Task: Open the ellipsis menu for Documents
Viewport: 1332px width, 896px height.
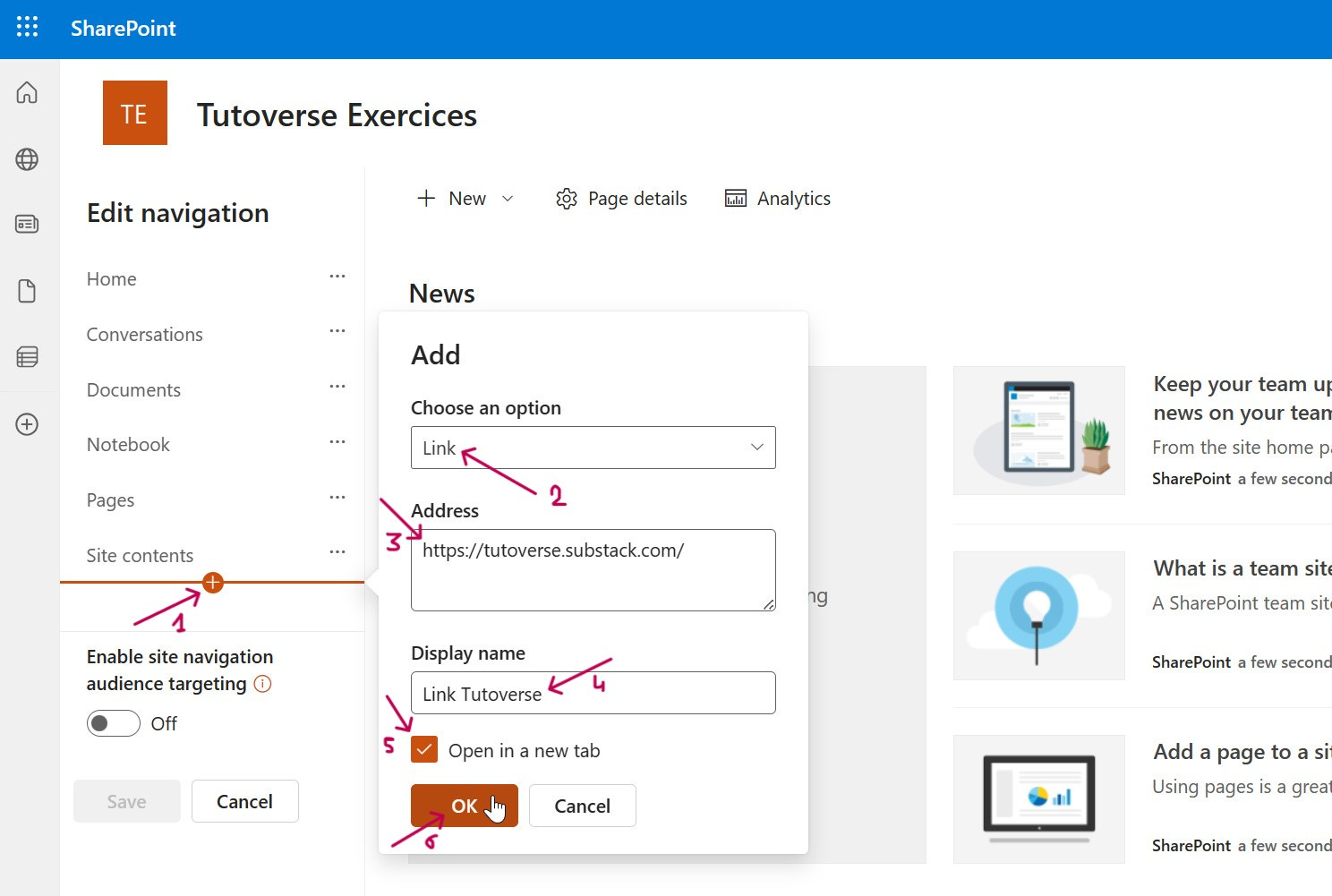Action: 337,387
